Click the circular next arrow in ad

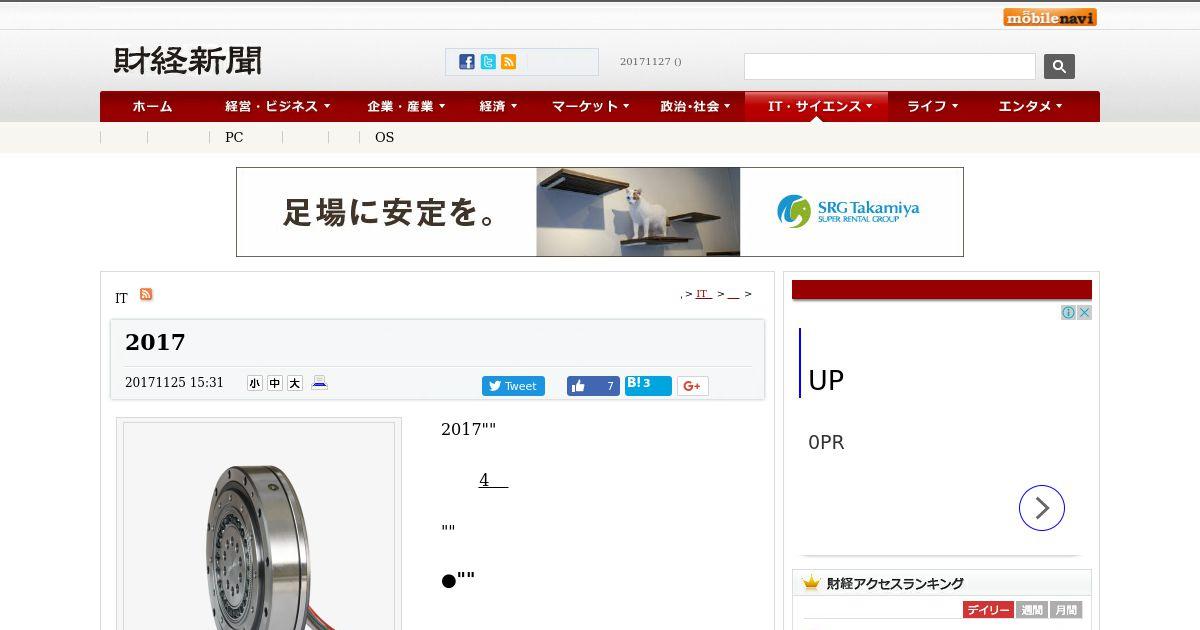click(1042, 508)
